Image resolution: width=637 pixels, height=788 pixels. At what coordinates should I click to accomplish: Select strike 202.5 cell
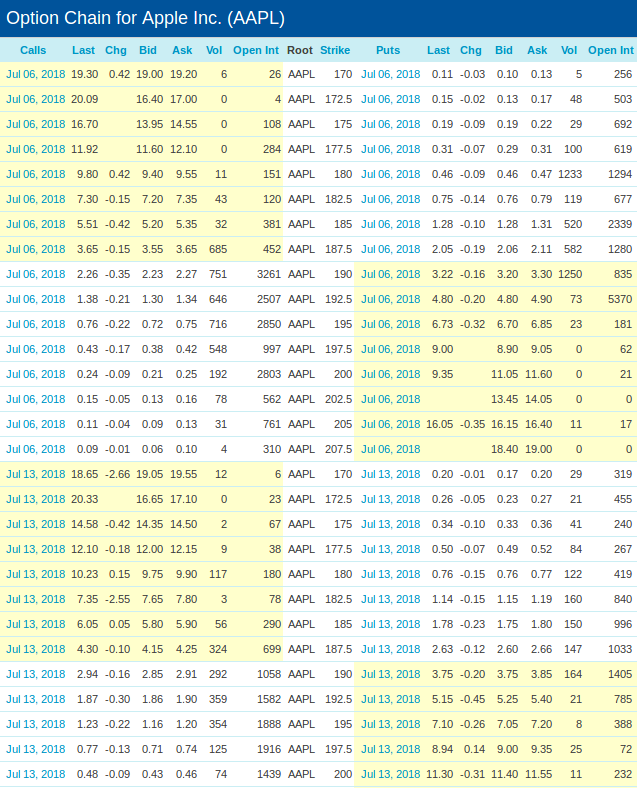point(339,400)
